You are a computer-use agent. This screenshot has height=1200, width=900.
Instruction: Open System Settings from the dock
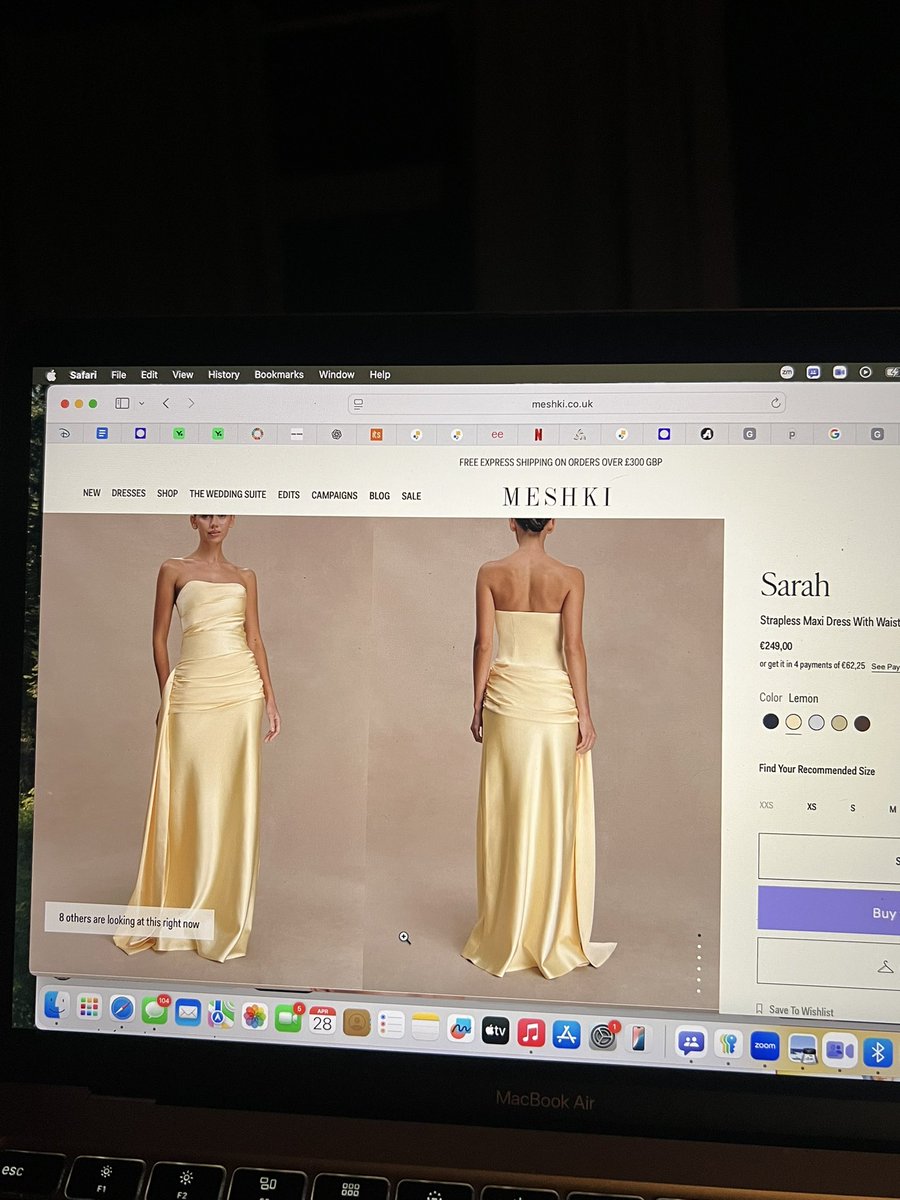click(603, 1037)
